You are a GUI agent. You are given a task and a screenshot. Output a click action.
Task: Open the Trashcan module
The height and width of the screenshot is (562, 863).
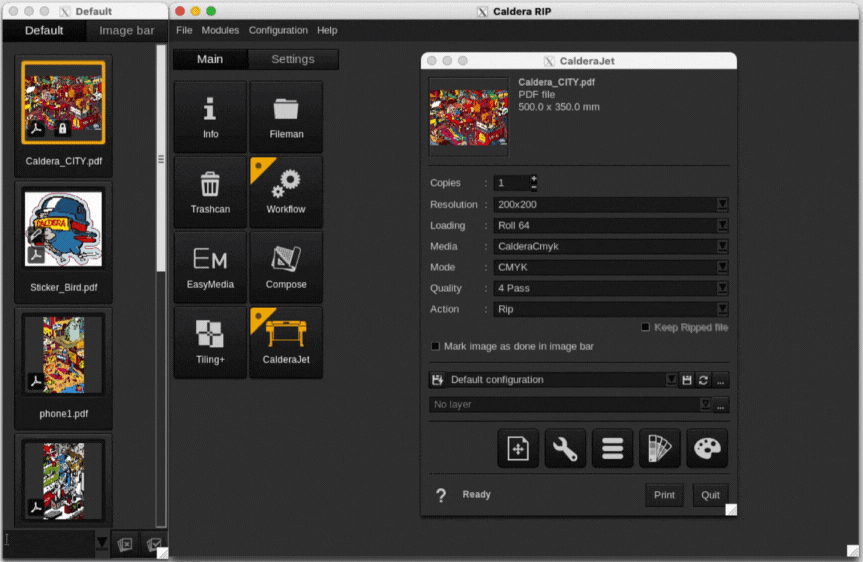[210, 192]
